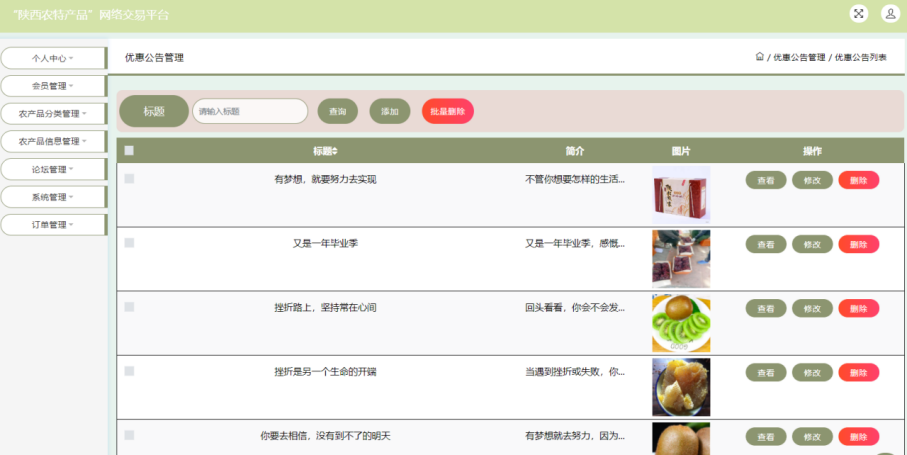The width and height of the screenshot is (907, 455).
Task: Edit 挫折是另一个生命的开端 row via 修改
Action: click(812, 373)
